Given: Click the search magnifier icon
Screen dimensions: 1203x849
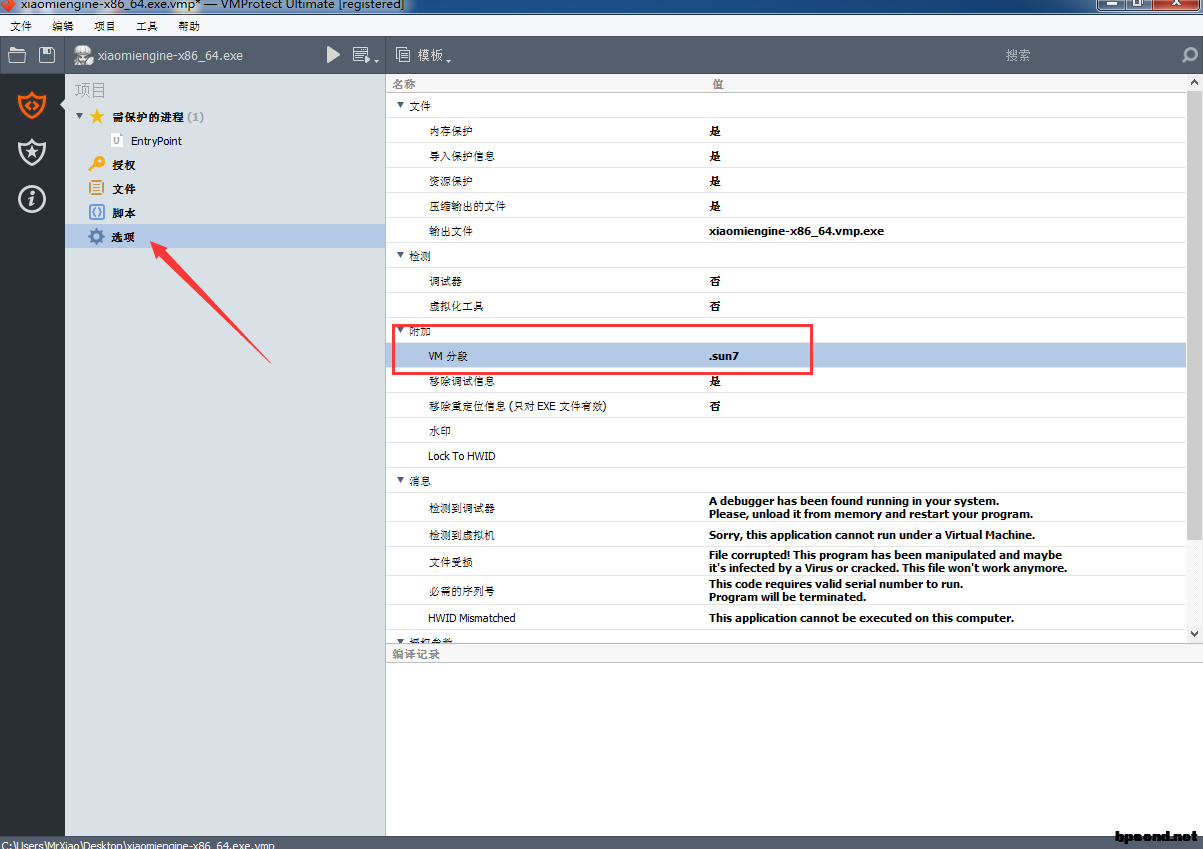Looking at the screenshot, I should coord(1190,56).
